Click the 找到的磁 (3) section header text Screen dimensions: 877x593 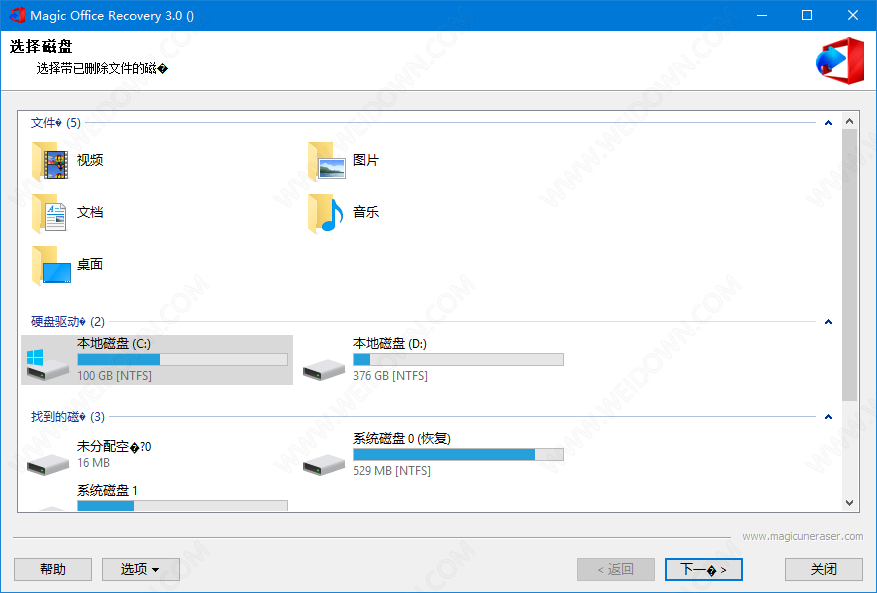[x=68, y=417]
